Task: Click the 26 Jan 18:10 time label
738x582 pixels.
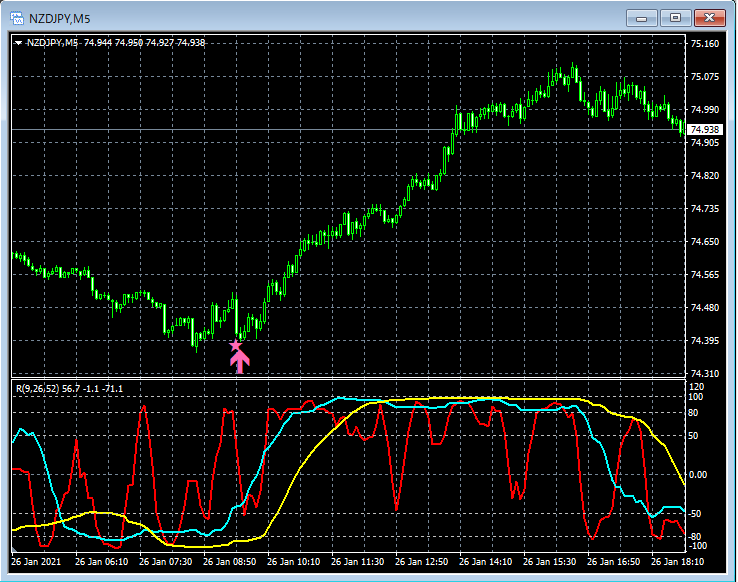Action: tap(677, 562)
